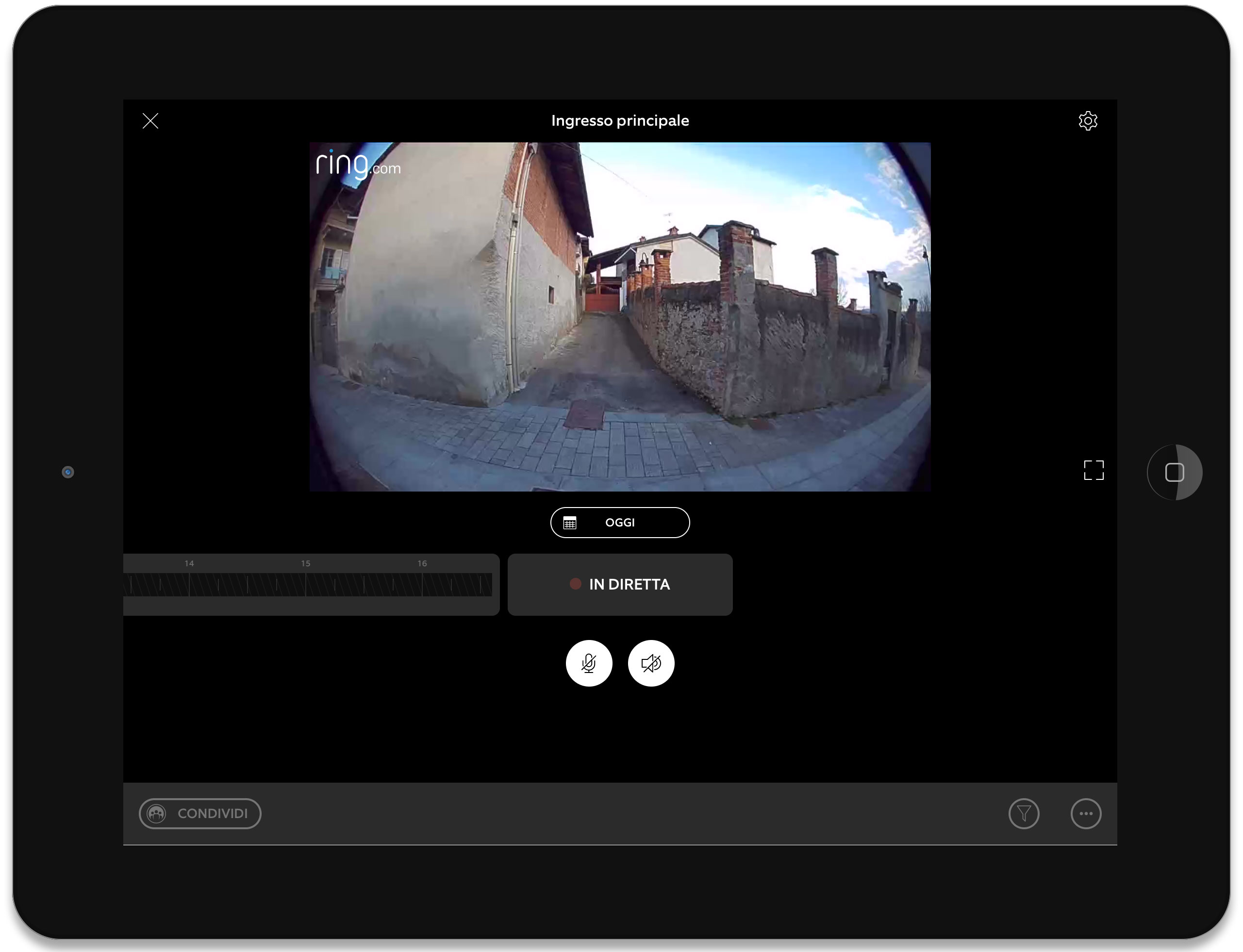Jump to hour 16 on the timeline
The width and height of the screenshot is (1243, 952).
422,563
